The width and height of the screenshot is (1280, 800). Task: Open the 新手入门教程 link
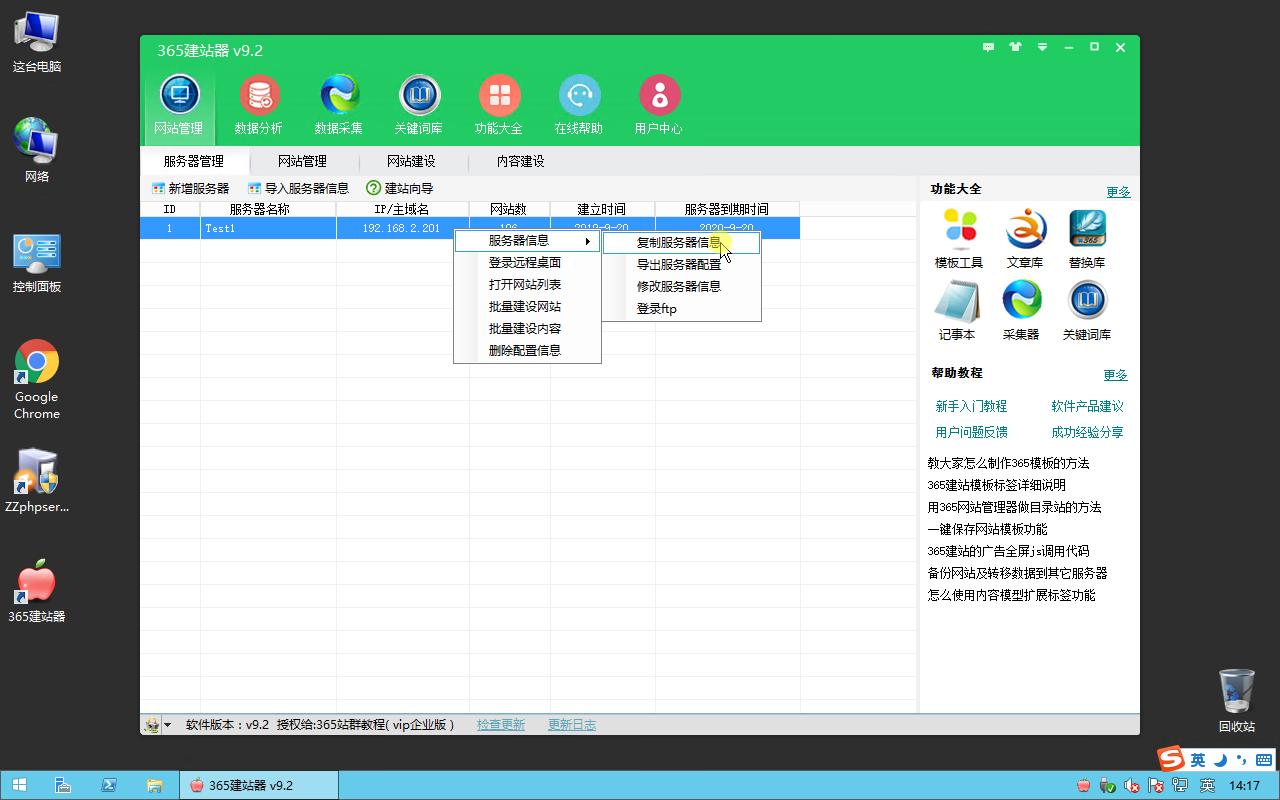click(x=971, y=406)
